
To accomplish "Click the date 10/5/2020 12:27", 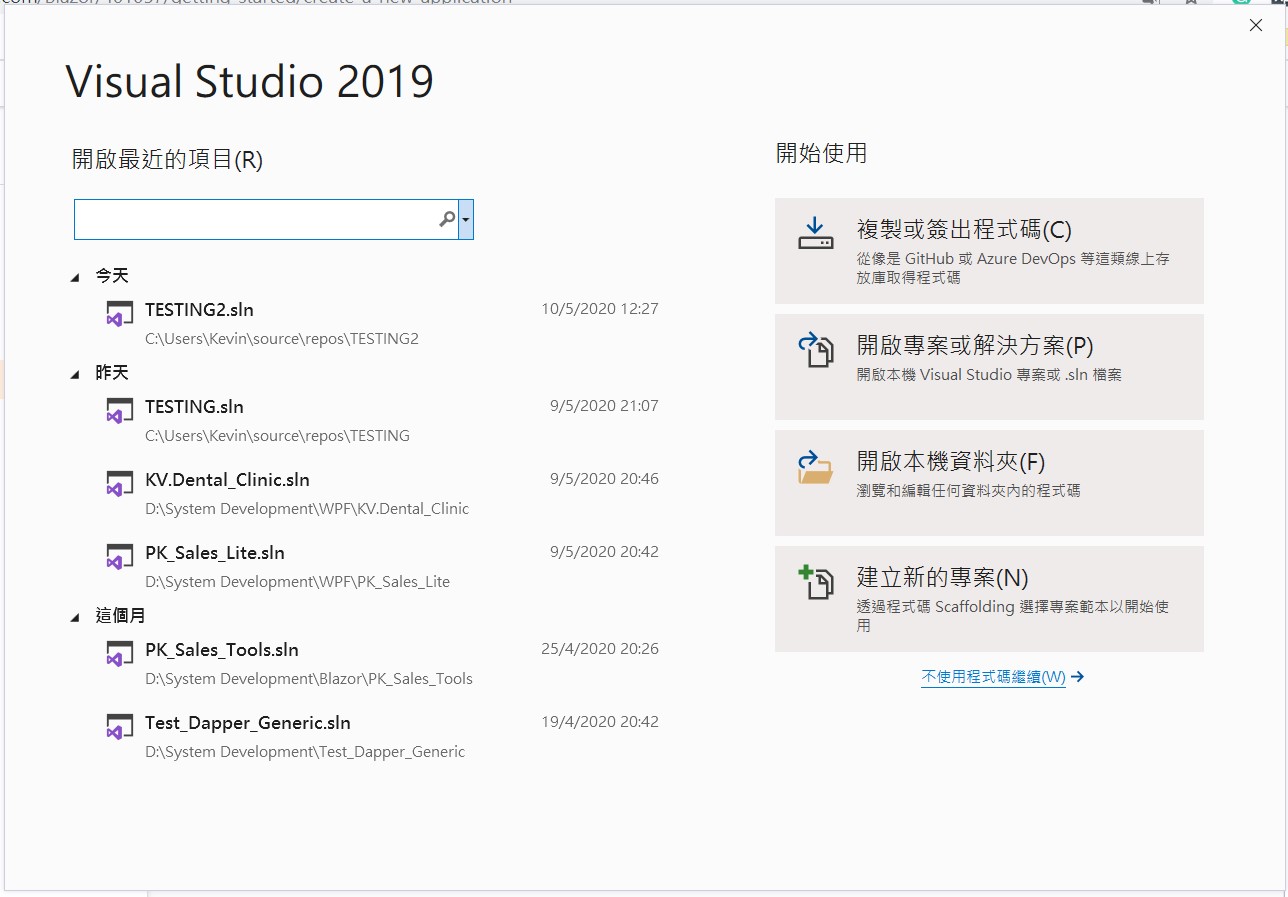I will pyautogui.click(x=600, y=309).
